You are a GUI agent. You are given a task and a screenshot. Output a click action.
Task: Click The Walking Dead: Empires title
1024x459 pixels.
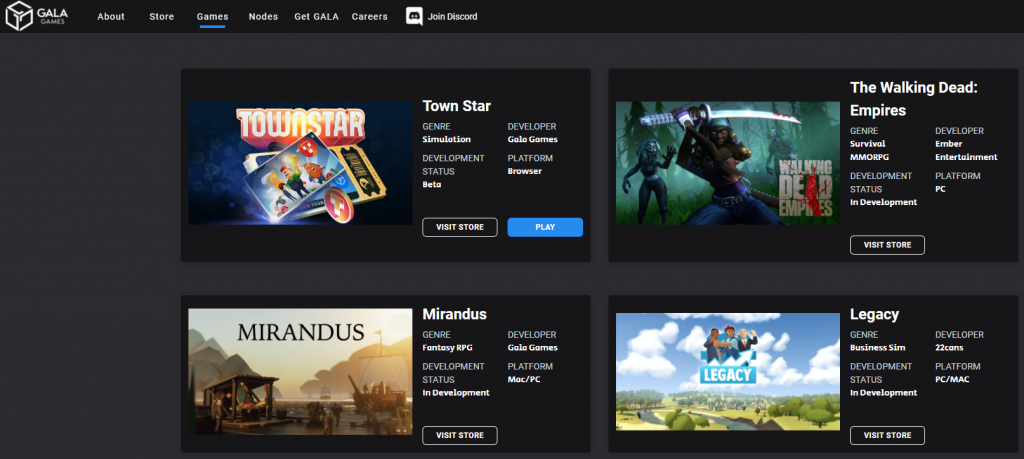point(914,99)
